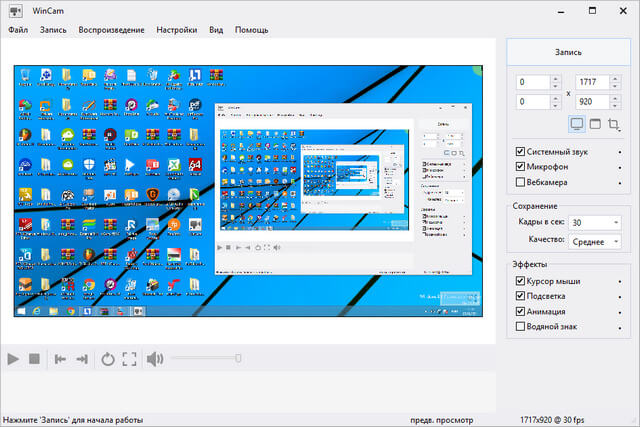The height and width of the screenshot is (427, 640).
Task: Jump to end of the recording
Action: 82,358
